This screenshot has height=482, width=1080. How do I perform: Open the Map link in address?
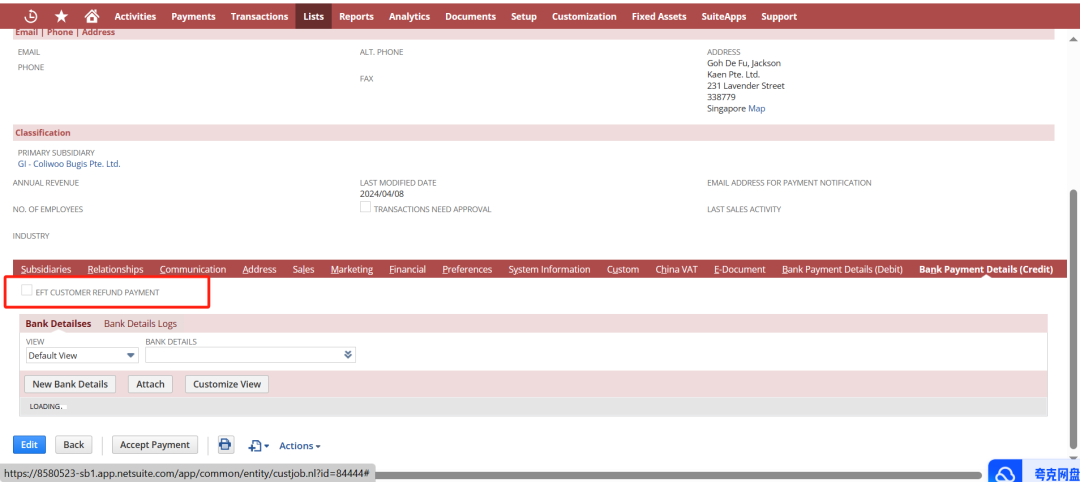756,109
